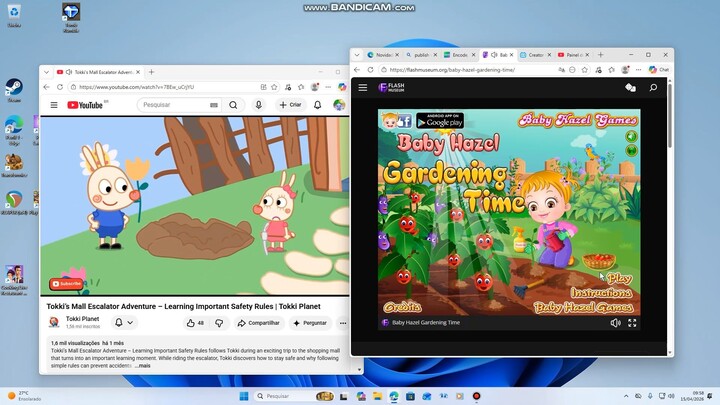Mute the Baby Hazel game audio
This screenshot has height=405, width=720.
click(615, 323)
